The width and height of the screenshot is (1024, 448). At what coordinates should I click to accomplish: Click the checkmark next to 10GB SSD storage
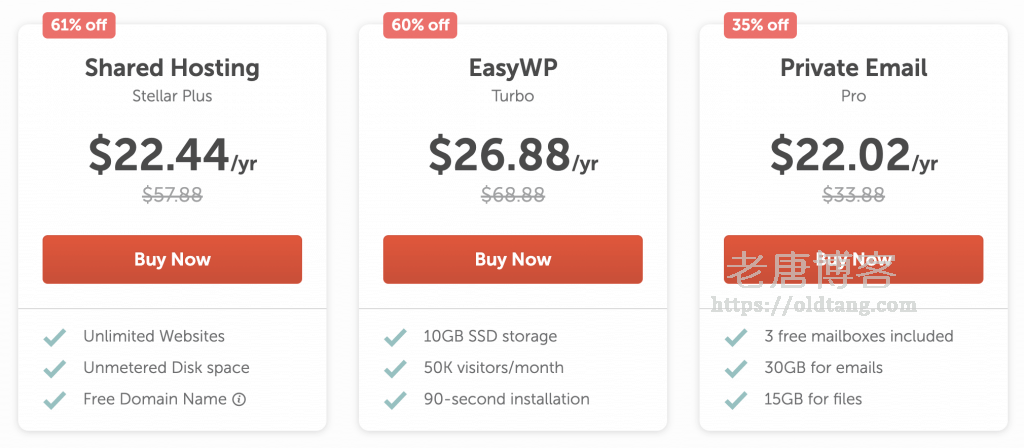pyautogui.click(x=395, y=337)
